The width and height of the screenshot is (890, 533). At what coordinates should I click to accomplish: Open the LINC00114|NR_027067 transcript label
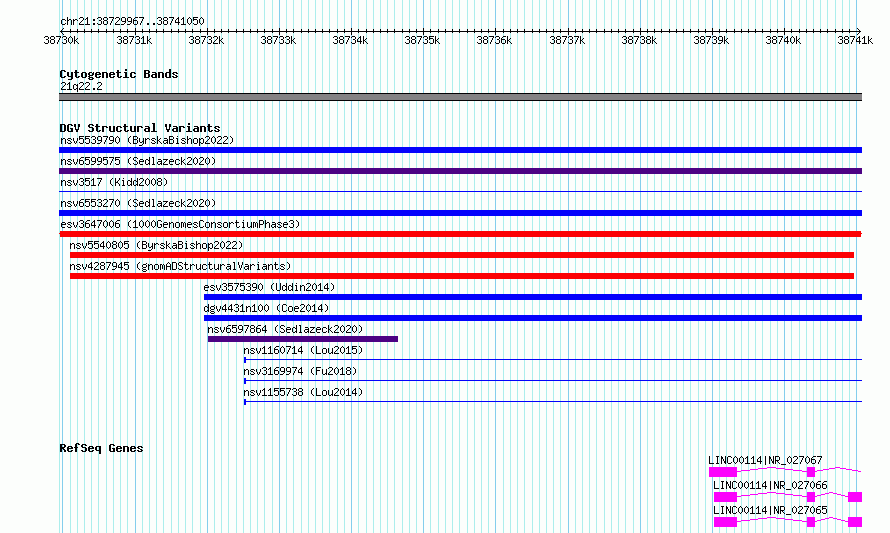point(765,460)
